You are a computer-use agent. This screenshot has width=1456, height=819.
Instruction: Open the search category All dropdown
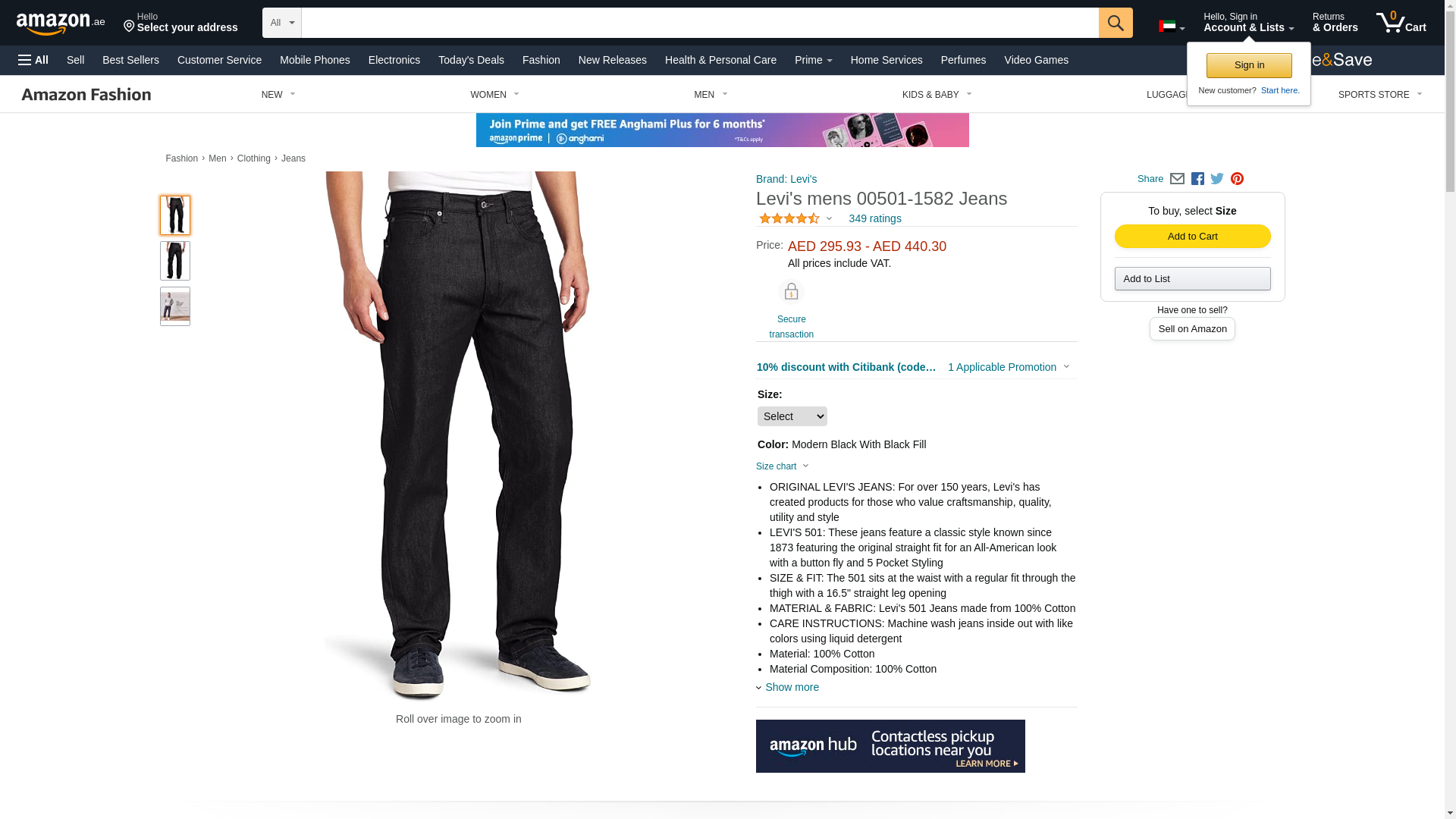coord(281,23)
